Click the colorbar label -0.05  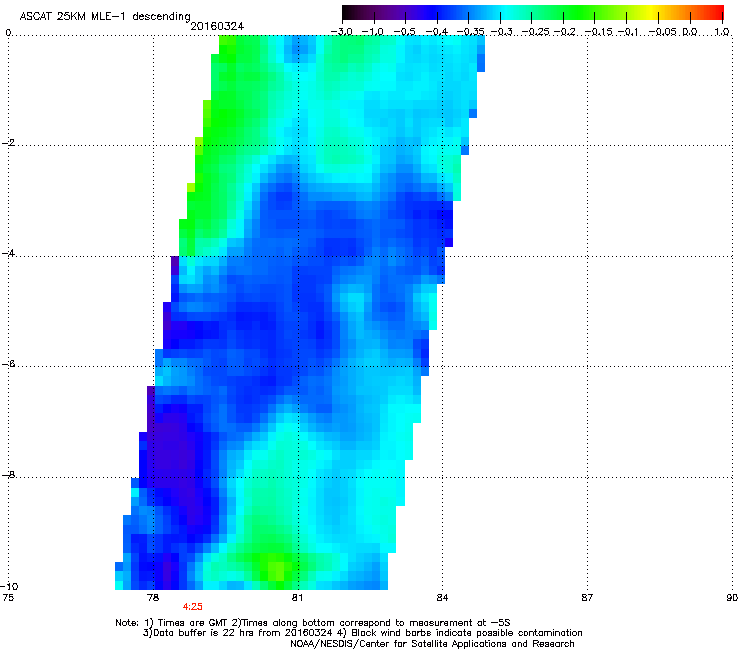pyautogui.click(x=663, y=32)
